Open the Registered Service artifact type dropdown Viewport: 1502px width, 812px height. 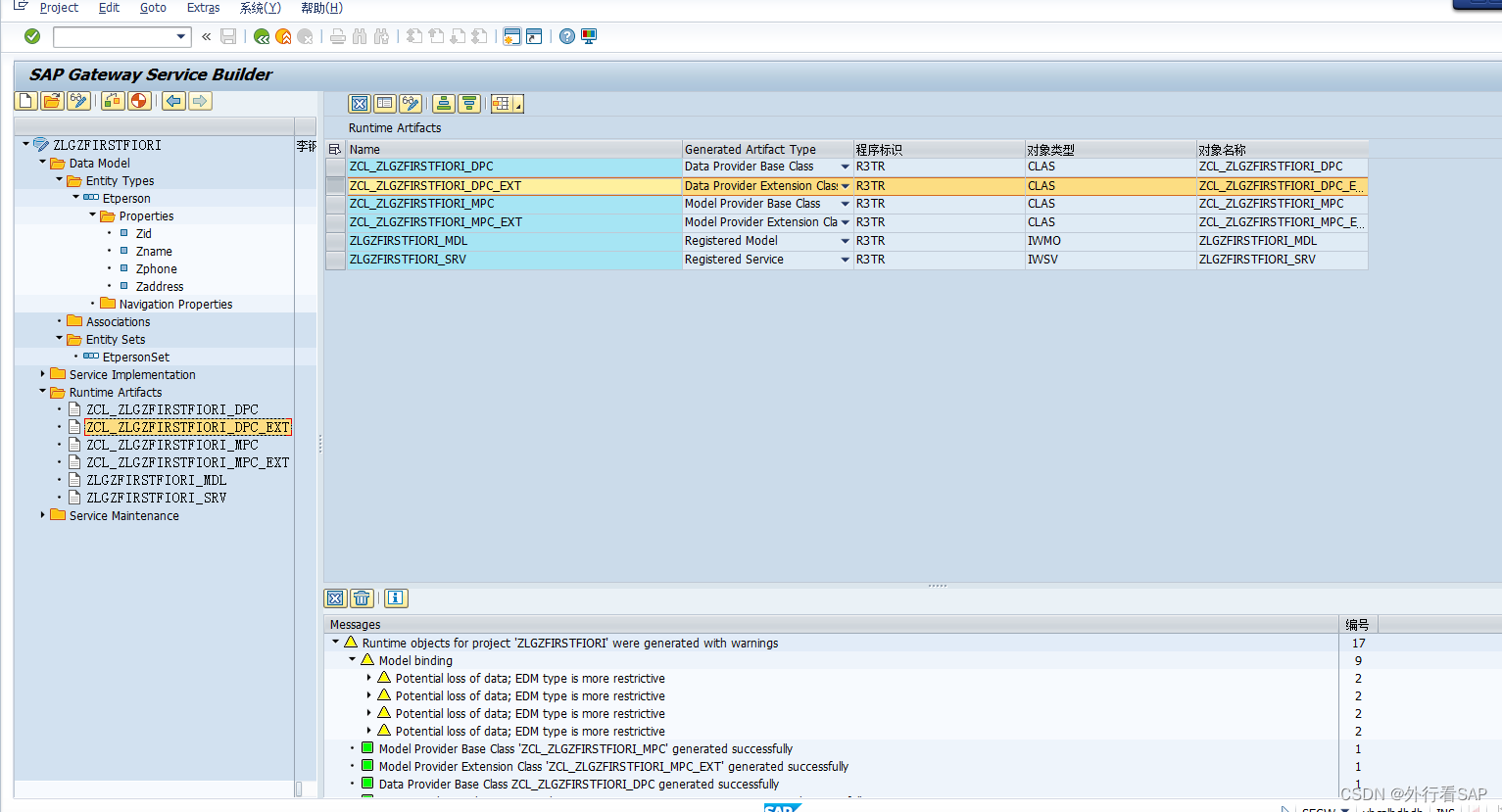[x=845, y=260]
